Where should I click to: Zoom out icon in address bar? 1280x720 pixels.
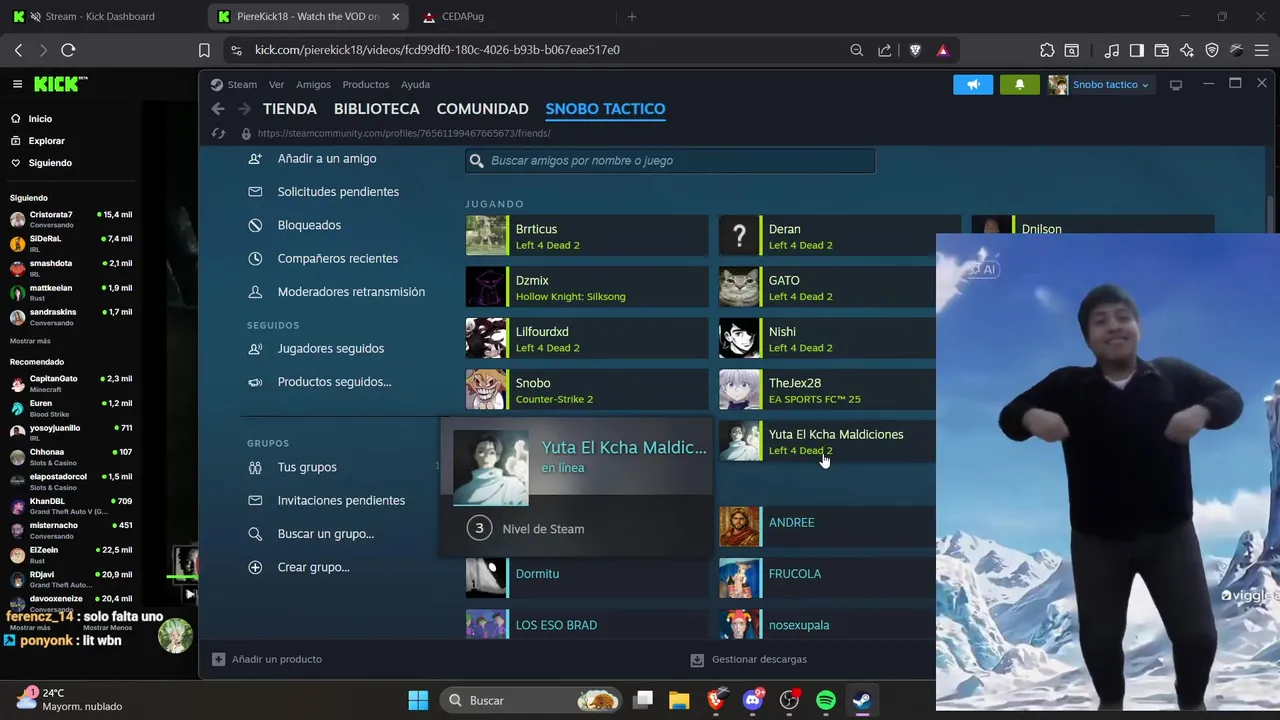857,50
